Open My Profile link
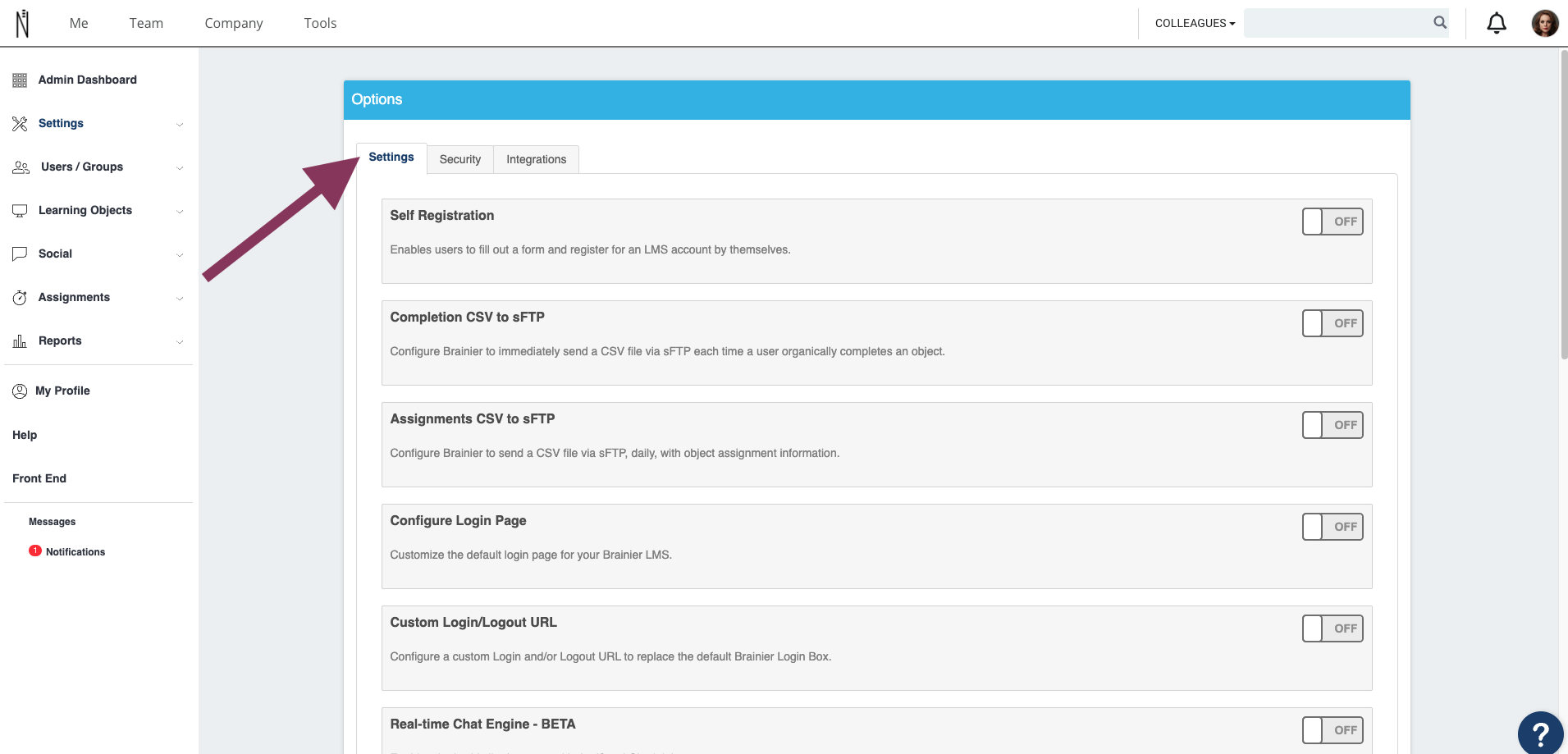This screenshot has width=1568, height=754. click(62, 391)
